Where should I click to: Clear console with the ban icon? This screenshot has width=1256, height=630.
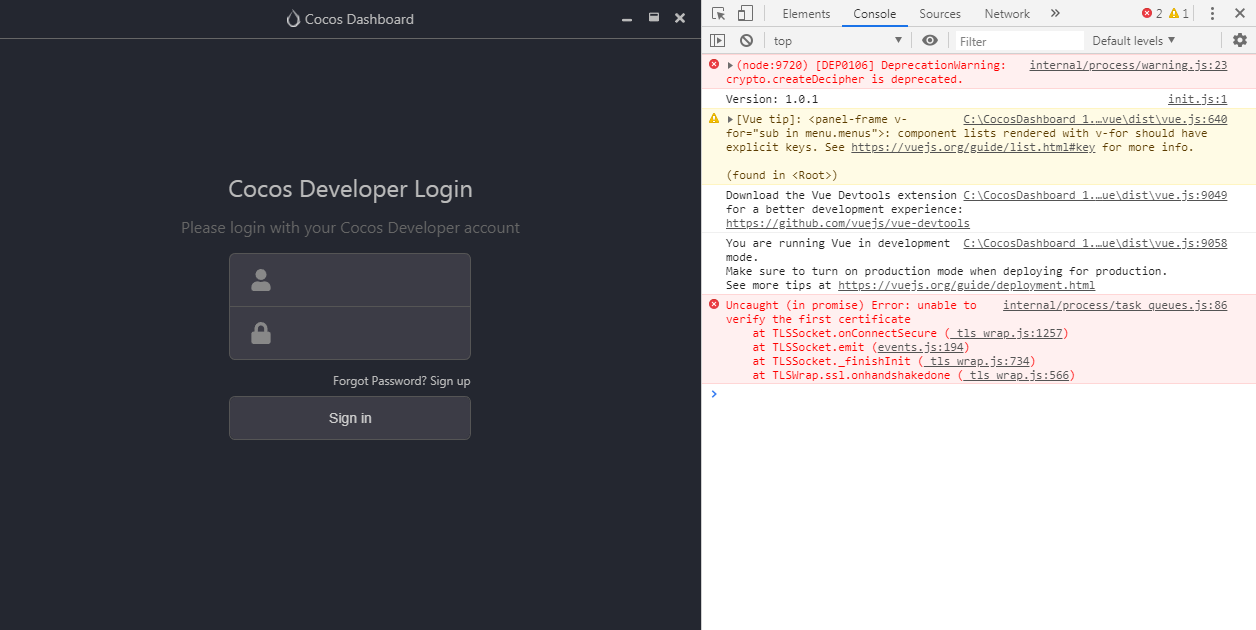pyautogui.click(x=746, y=40)
